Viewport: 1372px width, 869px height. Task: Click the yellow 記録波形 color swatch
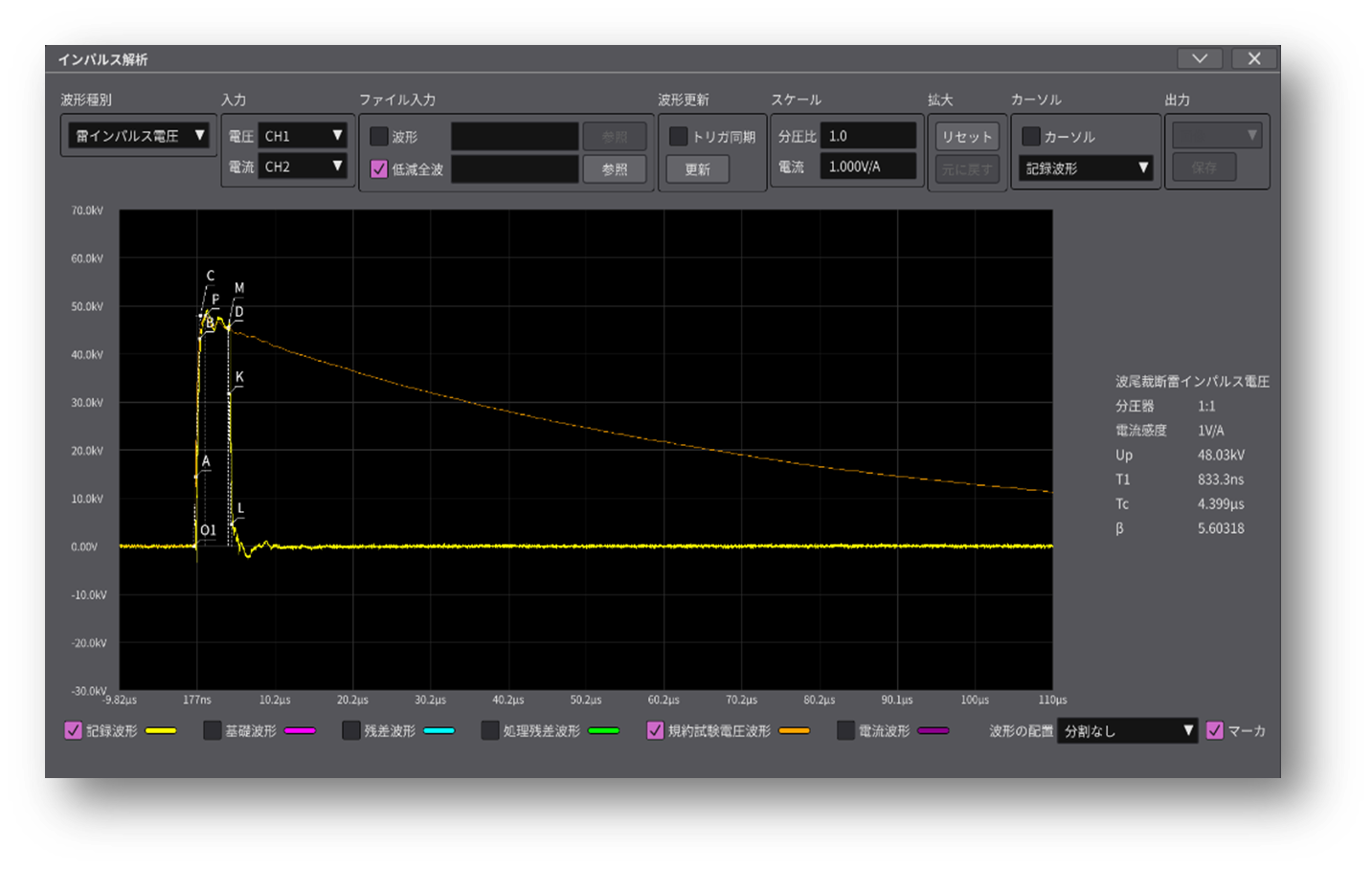point(161,731)
